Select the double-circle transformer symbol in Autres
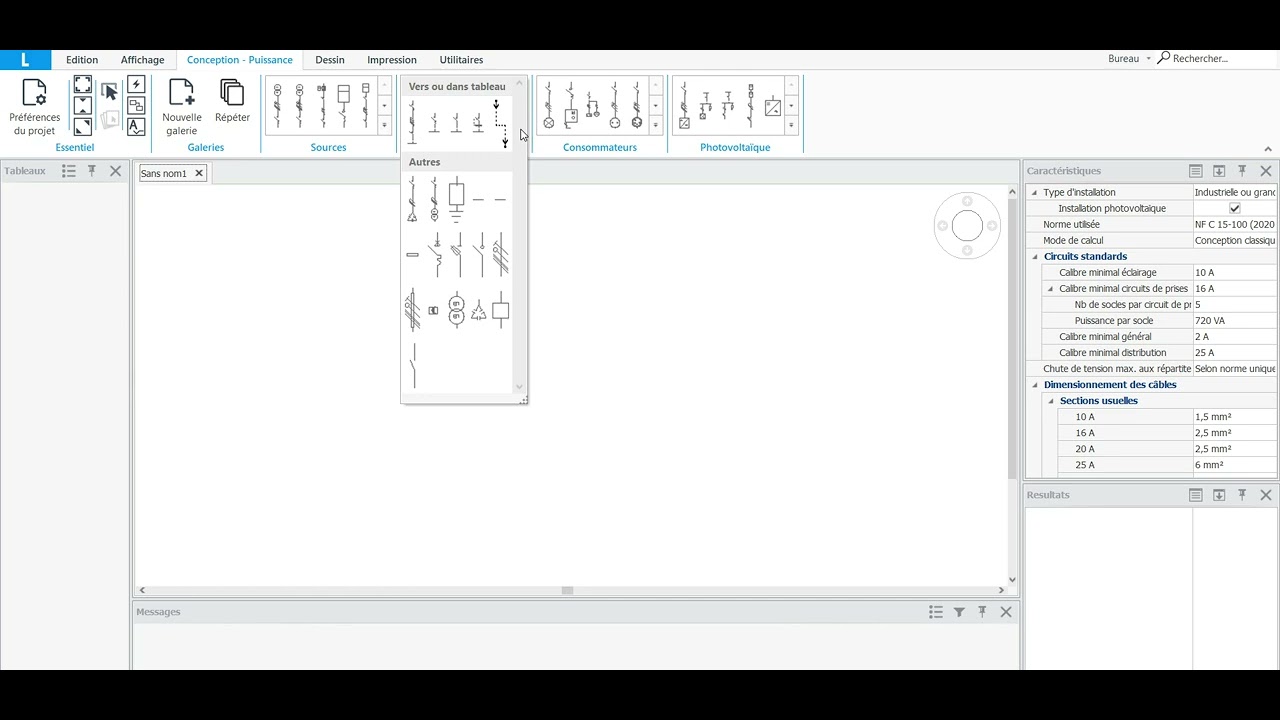Screen dimensions: 1280x720 (456, 311)
